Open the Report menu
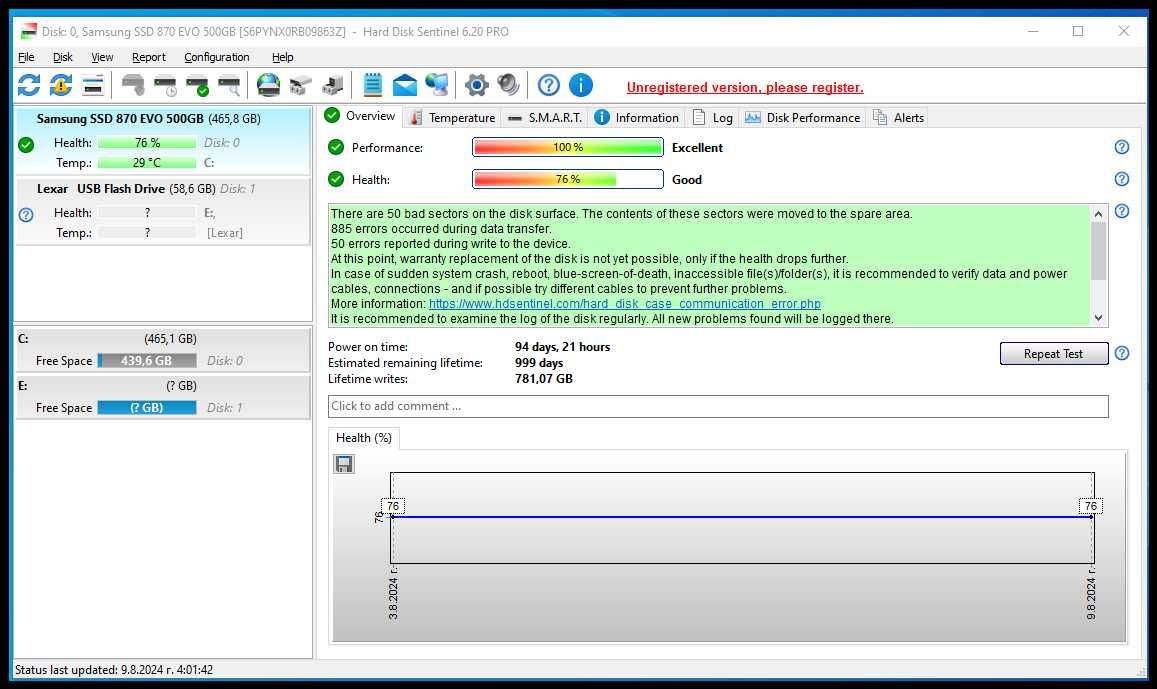Viewport: 1157px width, 689px height. (x=148, y=57)
